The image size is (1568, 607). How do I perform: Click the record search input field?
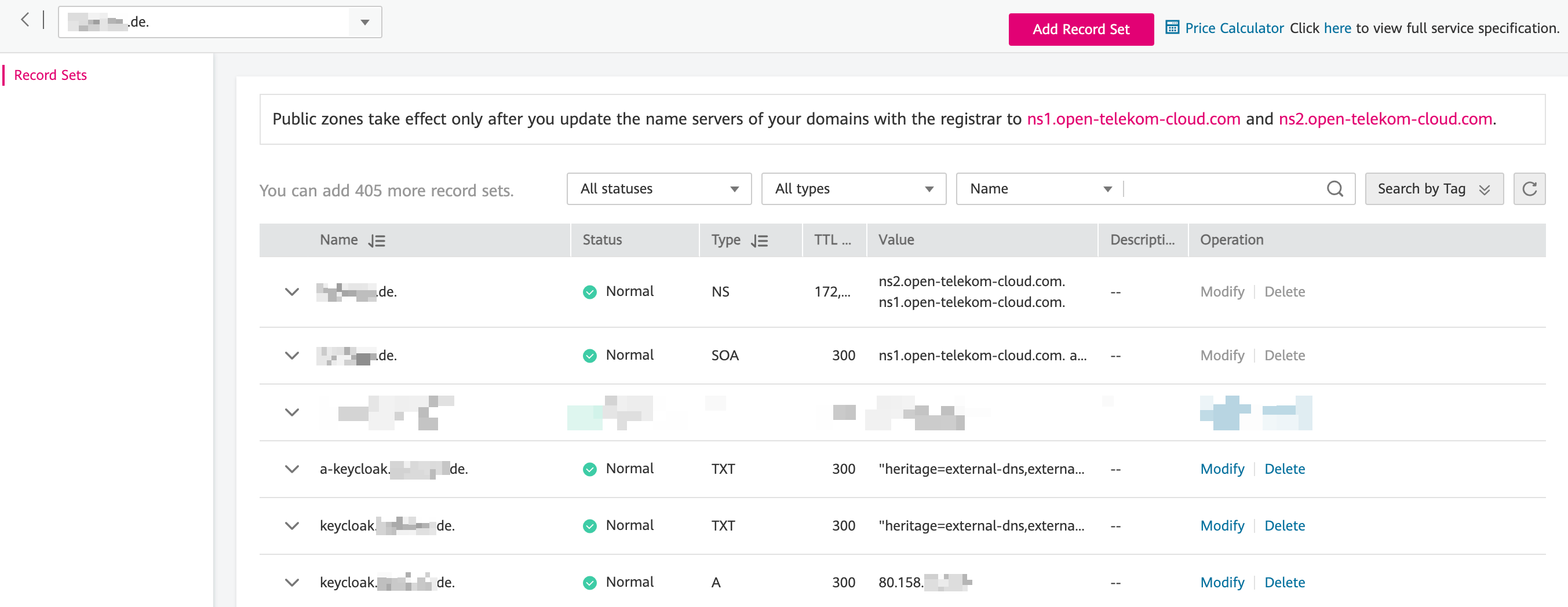[1223, 189]
